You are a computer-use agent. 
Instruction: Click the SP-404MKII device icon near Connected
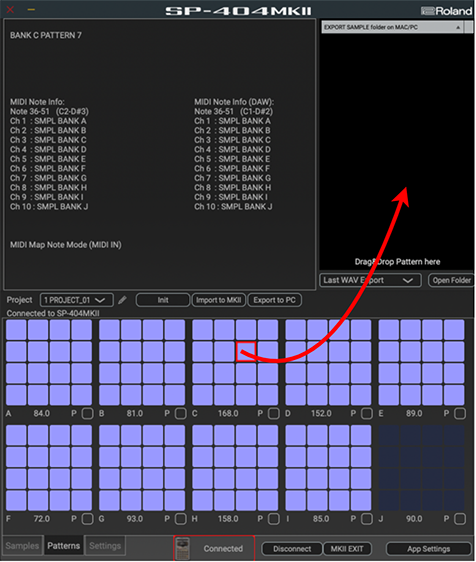[183, 548]
